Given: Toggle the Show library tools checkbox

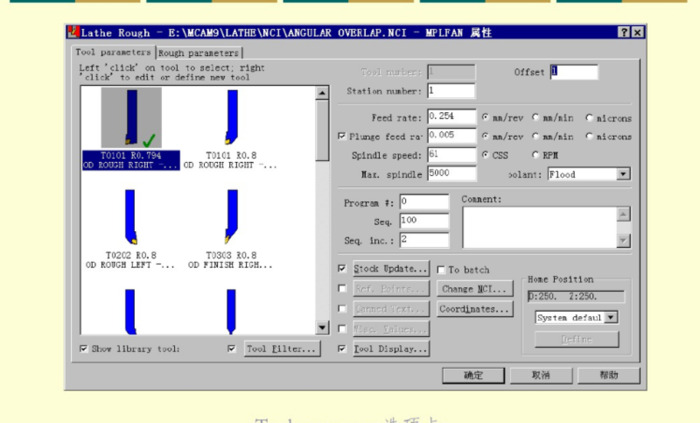Looking at the screenshot, I should click(x=84, y=349).
